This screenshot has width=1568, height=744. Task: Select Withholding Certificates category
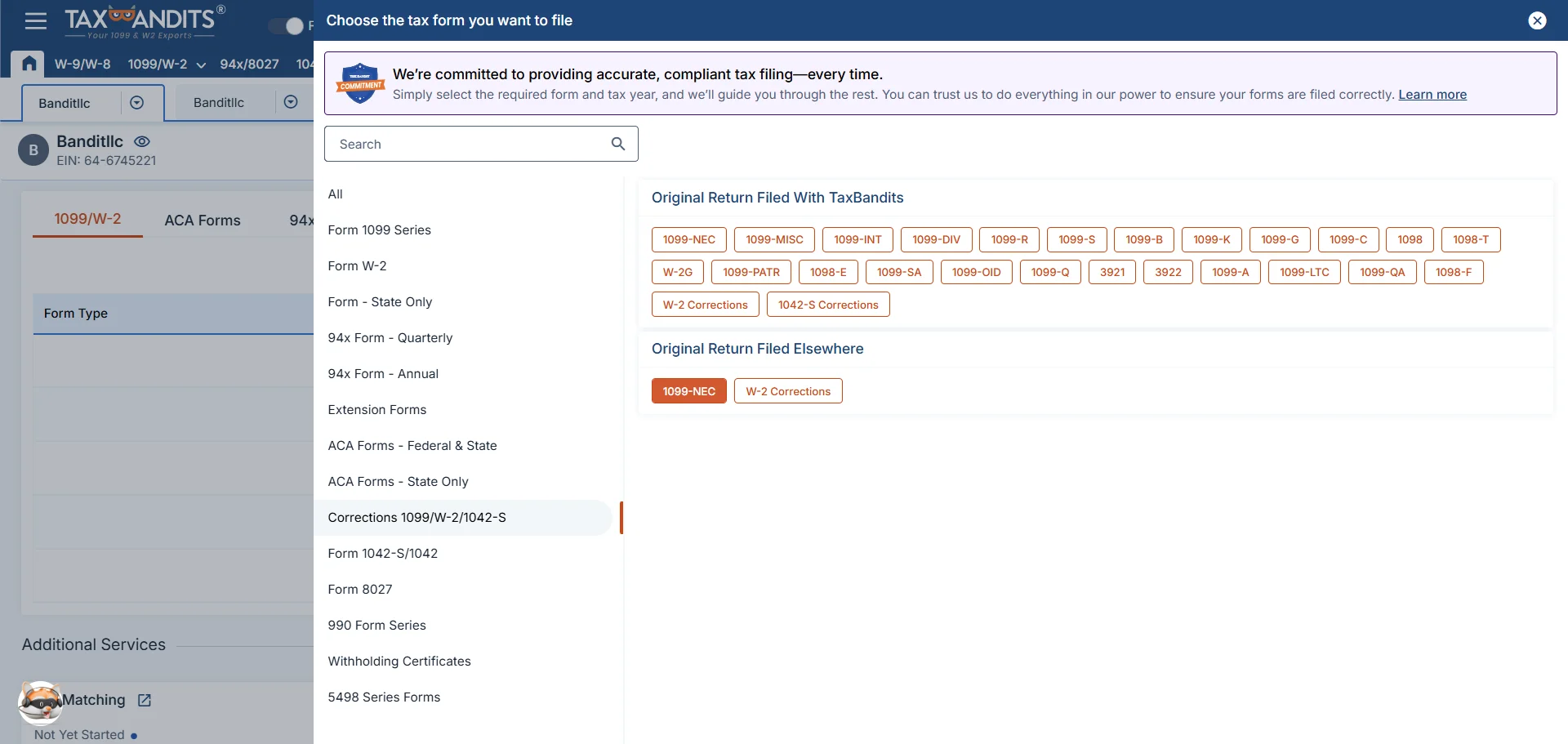463,661
